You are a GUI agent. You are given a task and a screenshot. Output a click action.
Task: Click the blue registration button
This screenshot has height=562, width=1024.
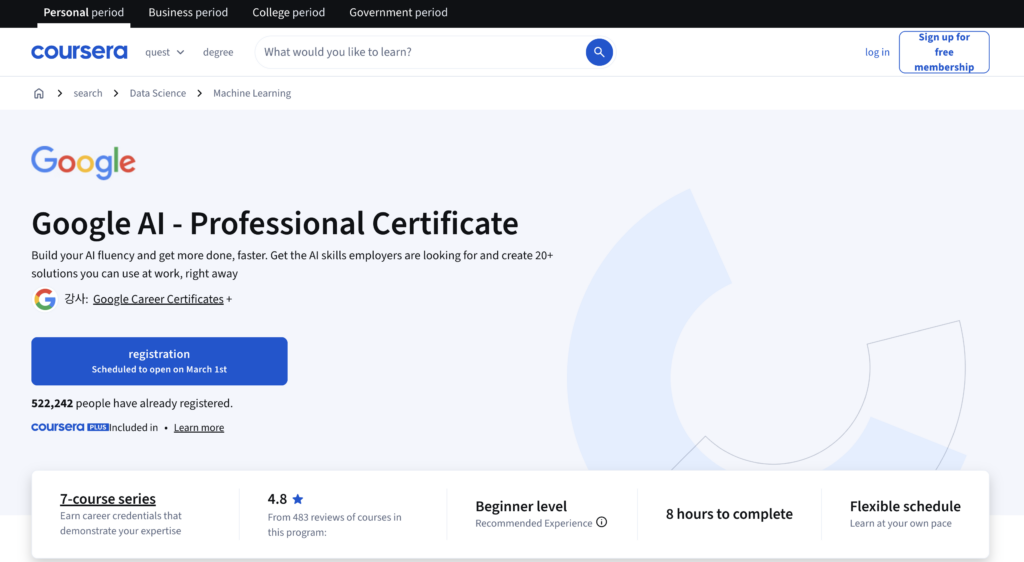pos(159,361)
